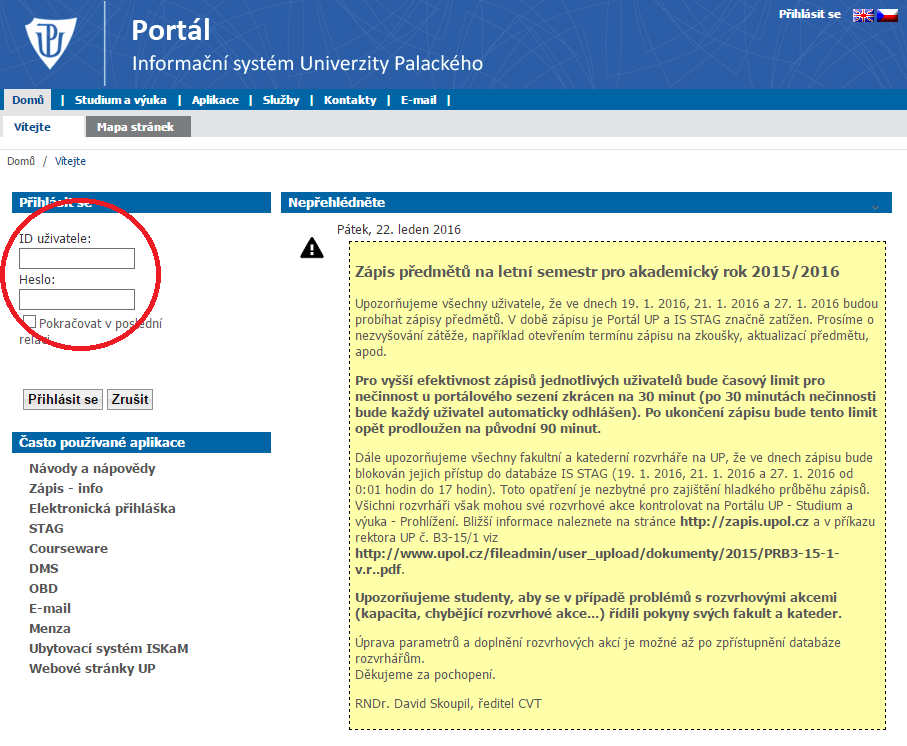Switch language with the English flag
907x746 pixels.
[x=862, y=15]
